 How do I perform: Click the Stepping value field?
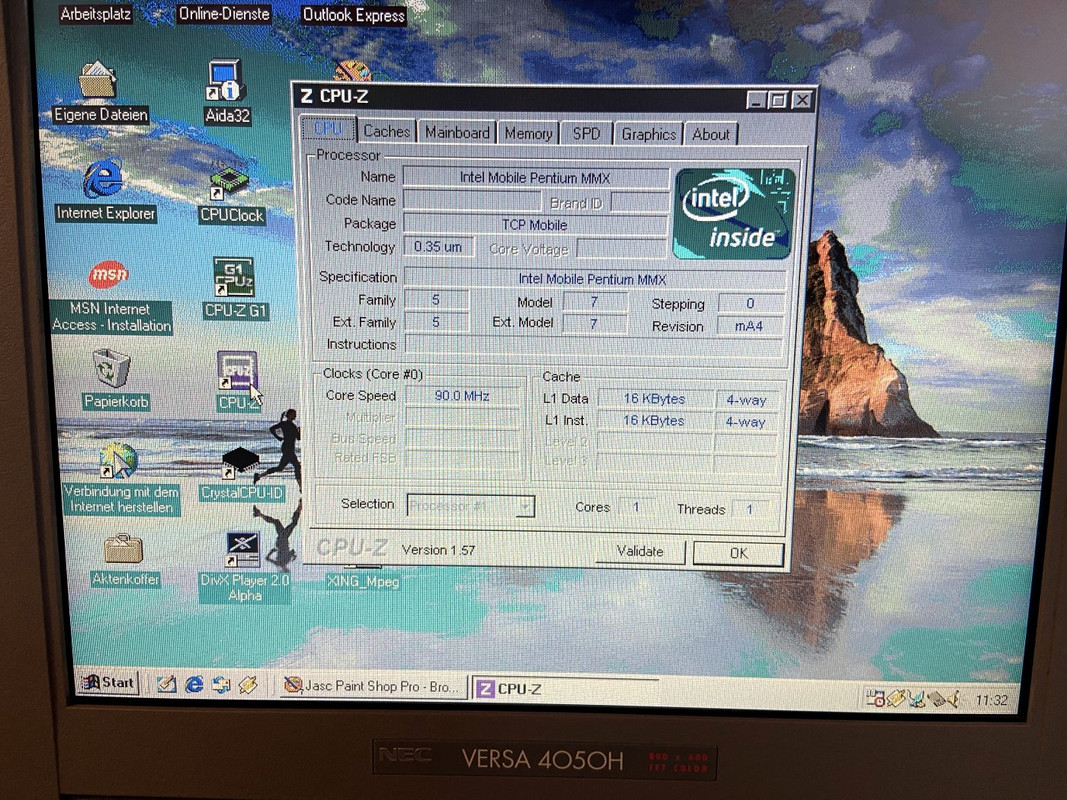(x=751, y=303)
